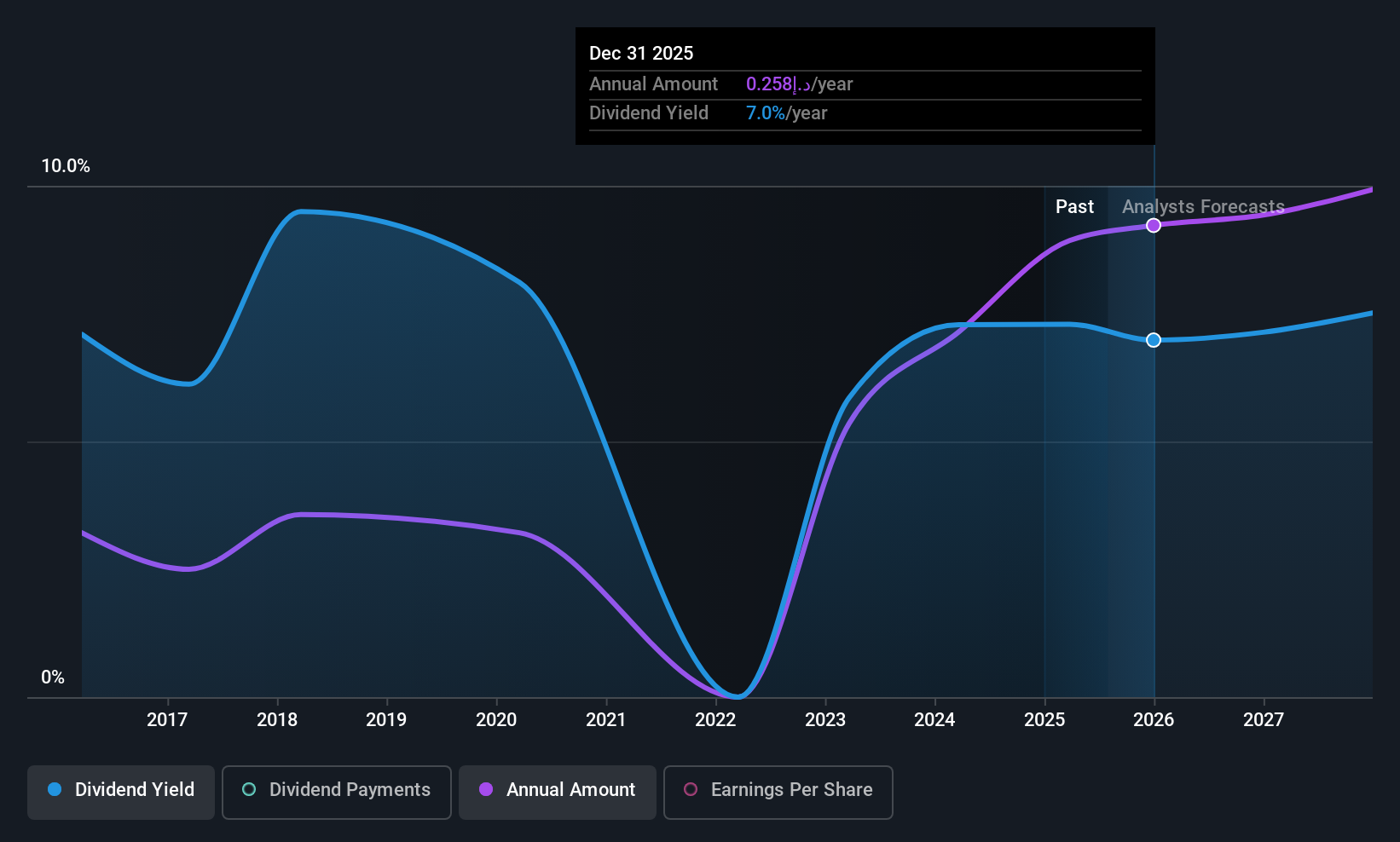This screenshot has height=842, width=1400.
Task: Click the Annual Amount tooltip row label
Action: tap(654, 84)
